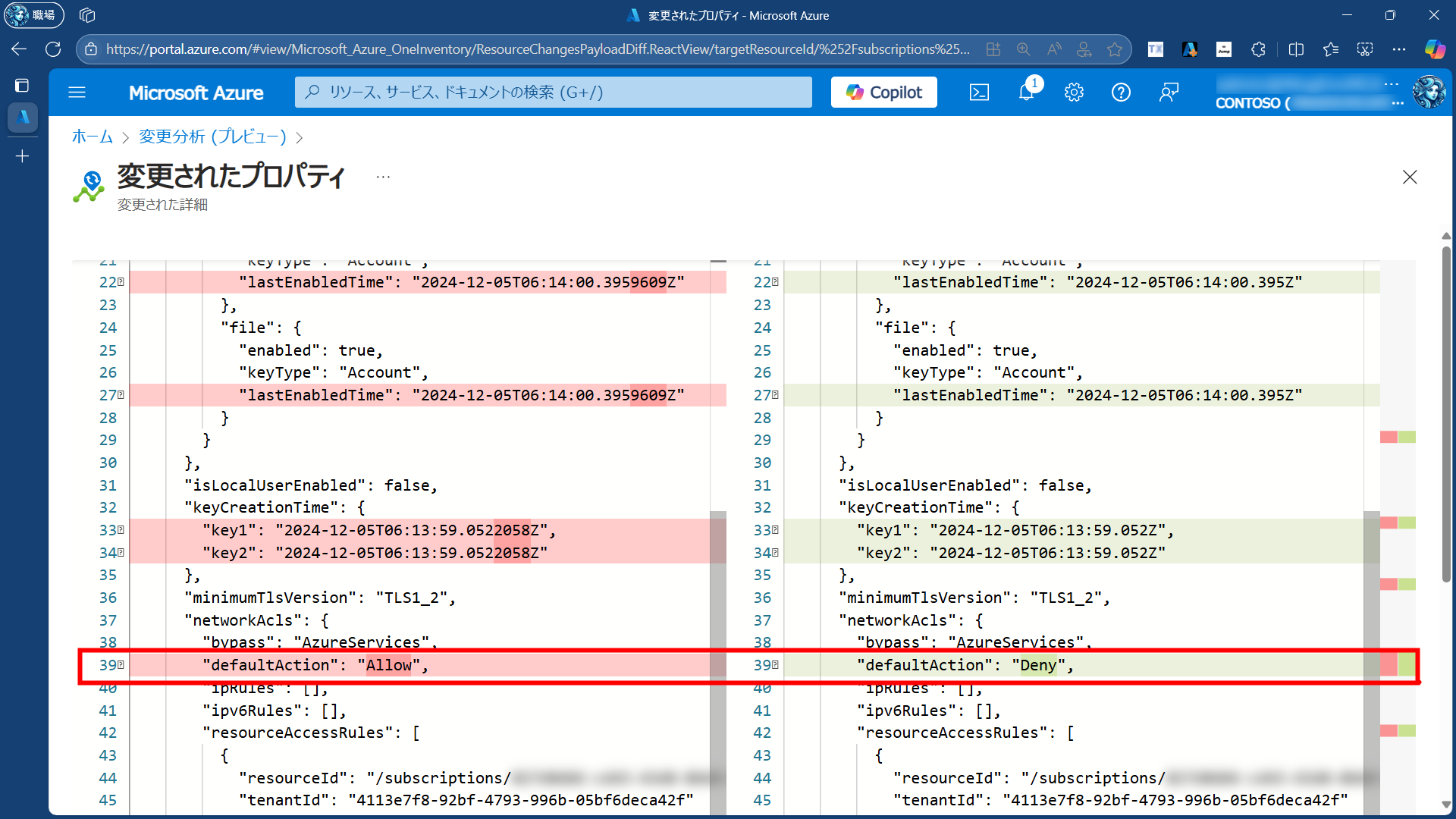
Task: Open the notifications bell
Action: [1026, 93]
